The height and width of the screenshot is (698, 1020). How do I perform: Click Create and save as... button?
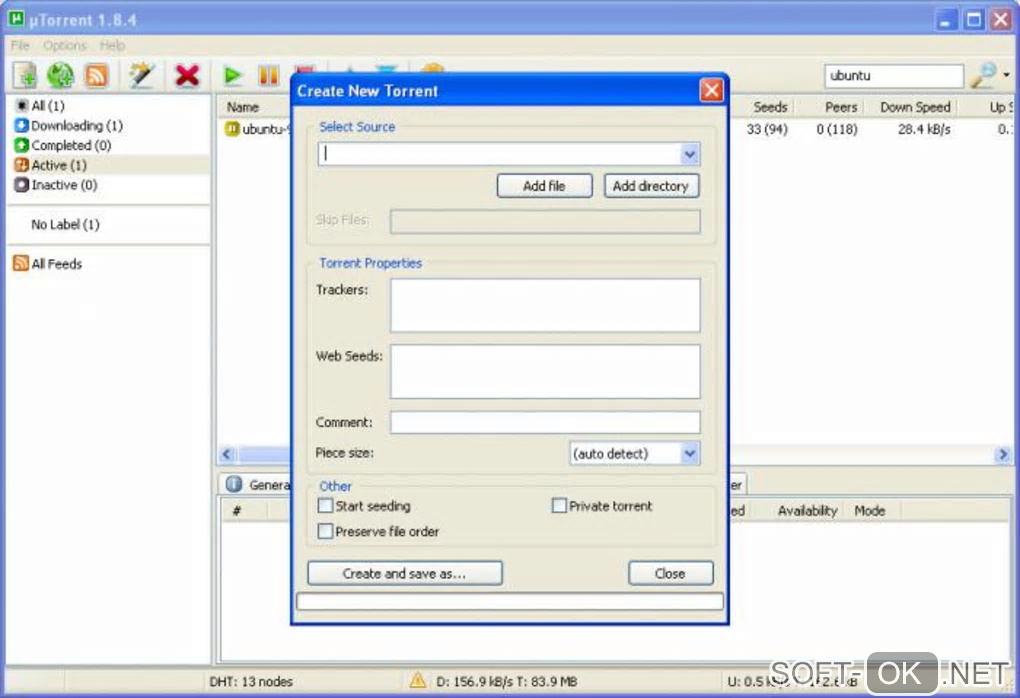pyautogui.click(x=405, y=573)
